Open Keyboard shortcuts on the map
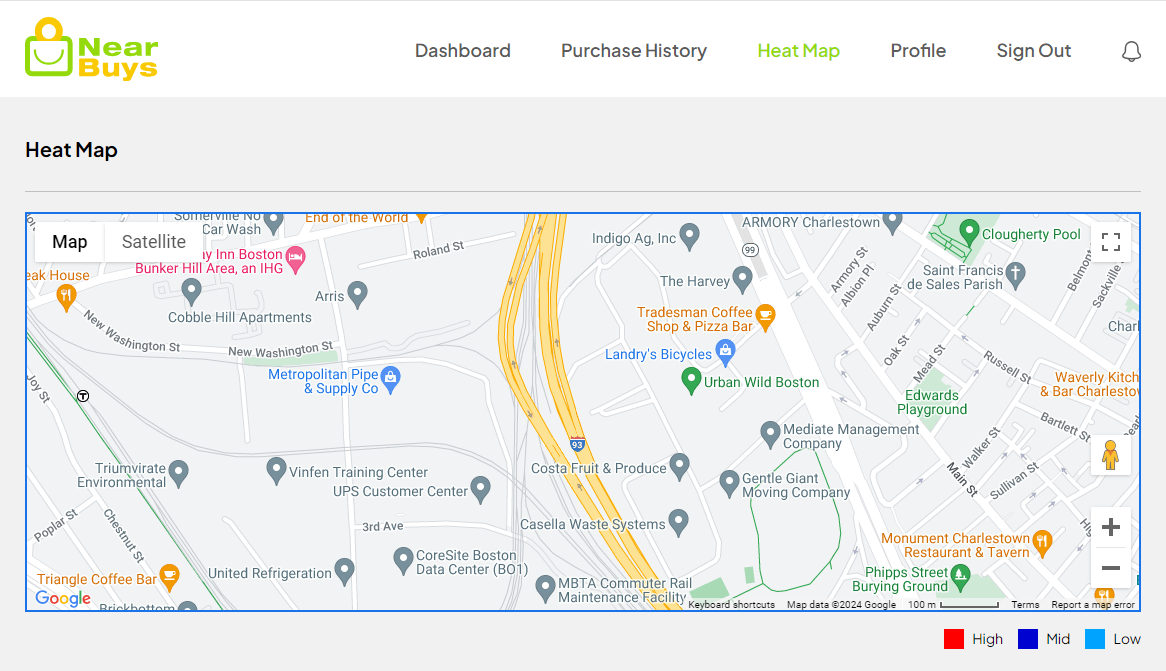The image size is (1166, 671). tap(731, 605)
